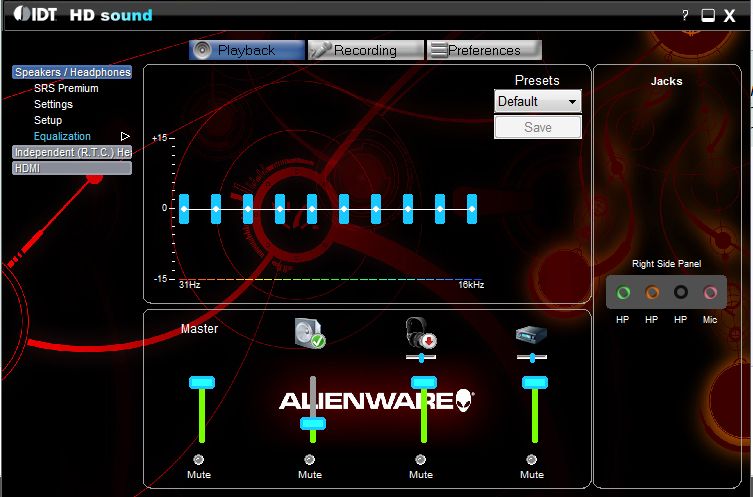Click the pink Mic jack
The width and height of the screenshot is (753, 497).
[x=710, y=292]
